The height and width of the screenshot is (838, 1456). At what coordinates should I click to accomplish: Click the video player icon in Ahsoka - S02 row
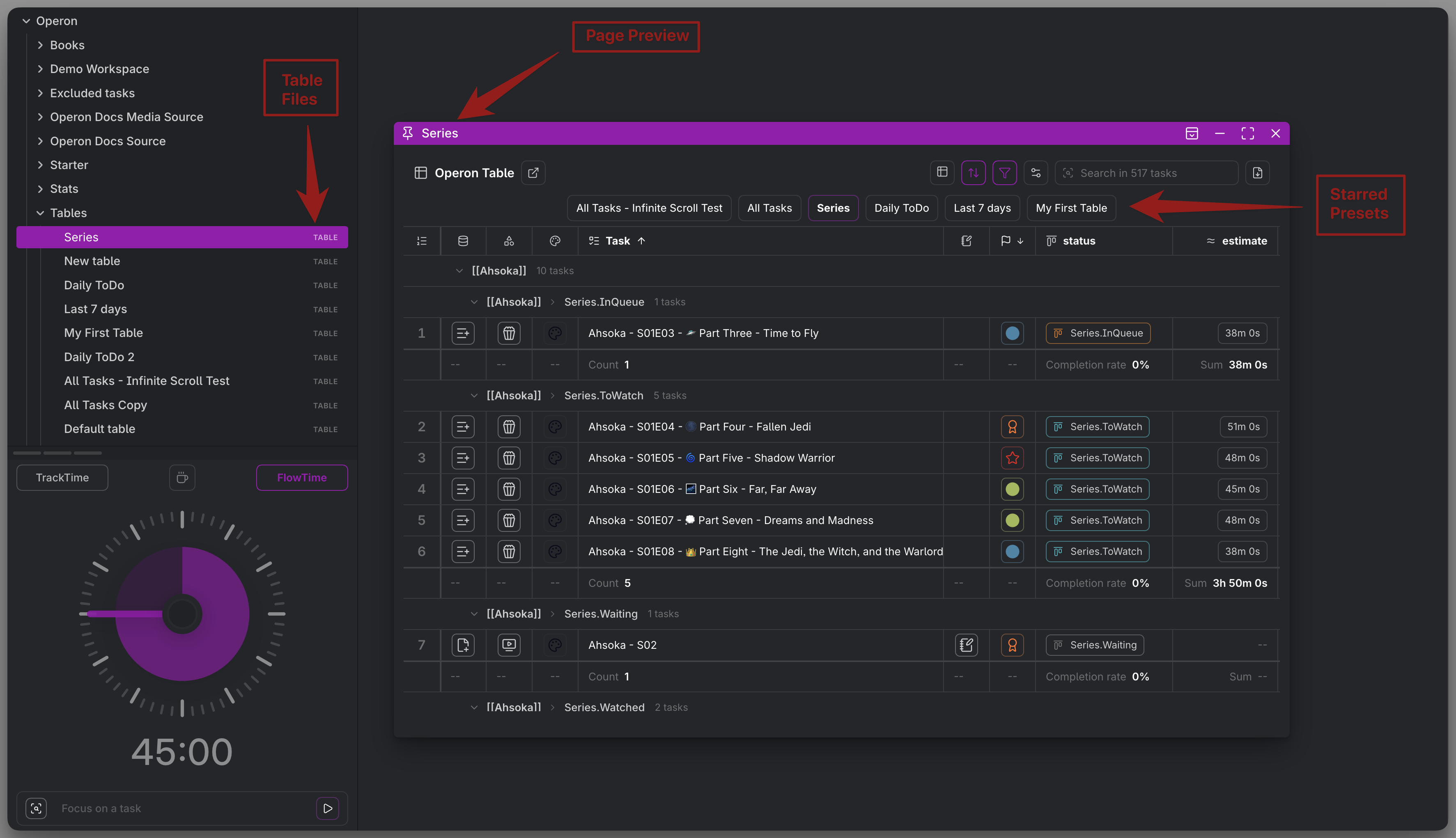pos(509,645)
